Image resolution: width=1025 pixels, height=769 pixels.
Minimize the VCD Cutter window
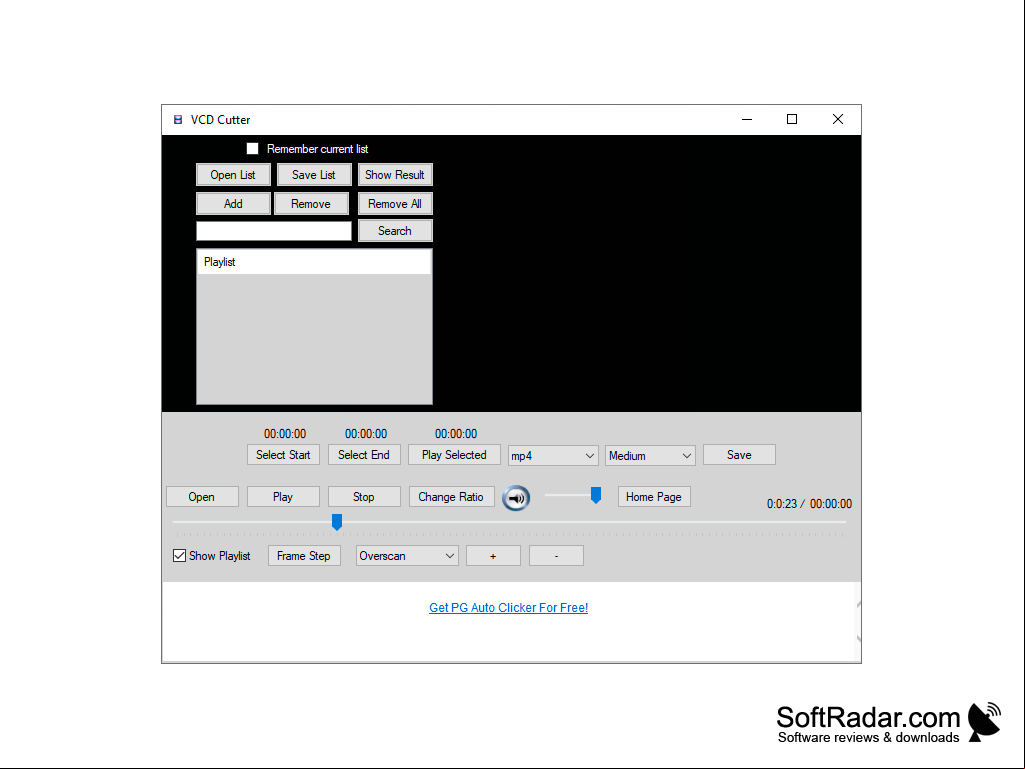747,119
